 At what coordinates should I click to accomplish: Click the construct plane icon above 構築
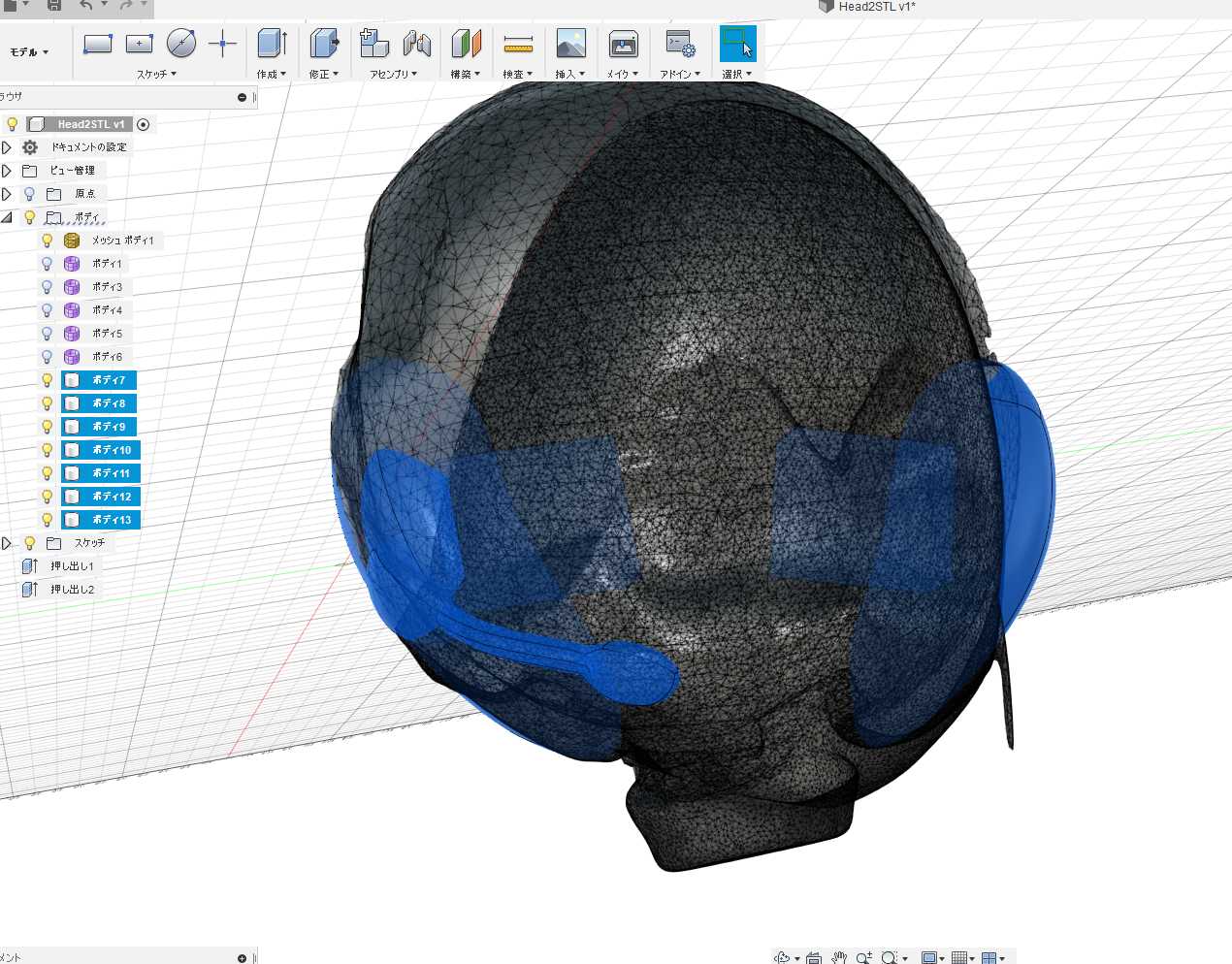coord(466,44)
